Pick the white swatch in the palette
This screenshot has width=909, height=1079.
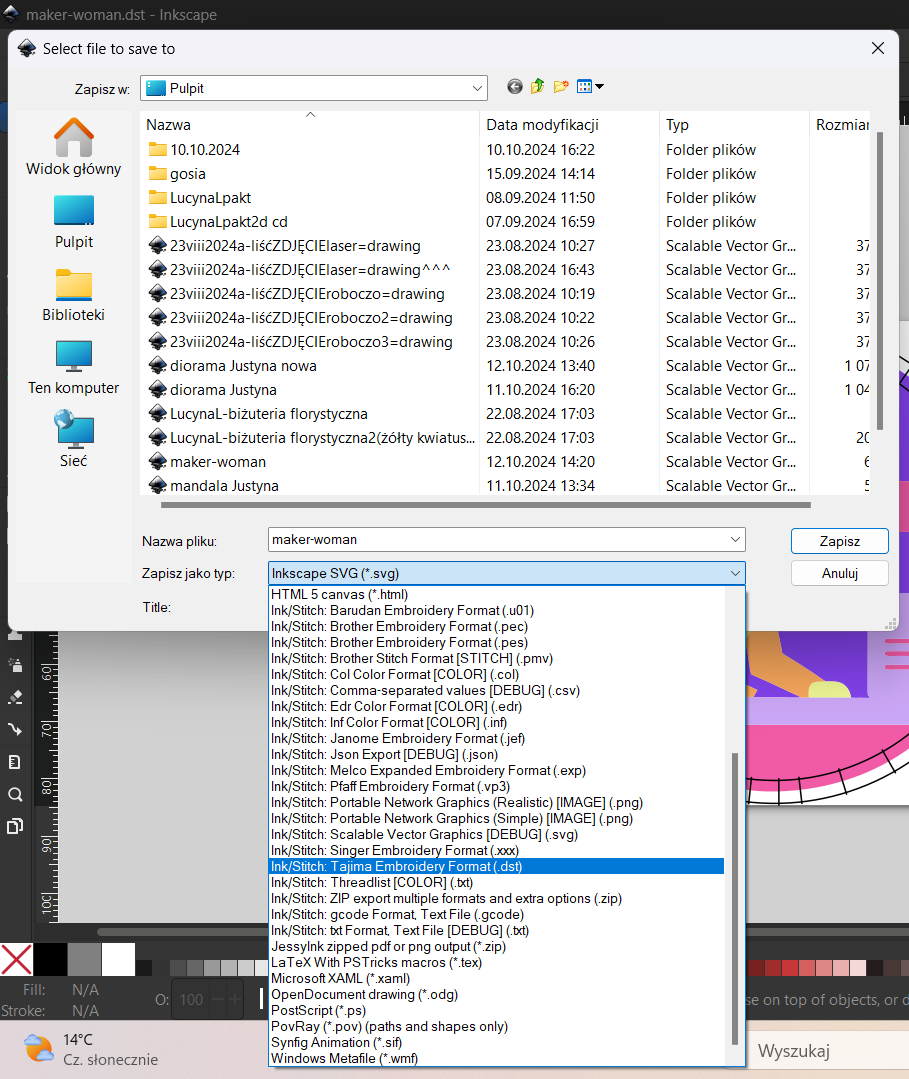click(118, 959)
